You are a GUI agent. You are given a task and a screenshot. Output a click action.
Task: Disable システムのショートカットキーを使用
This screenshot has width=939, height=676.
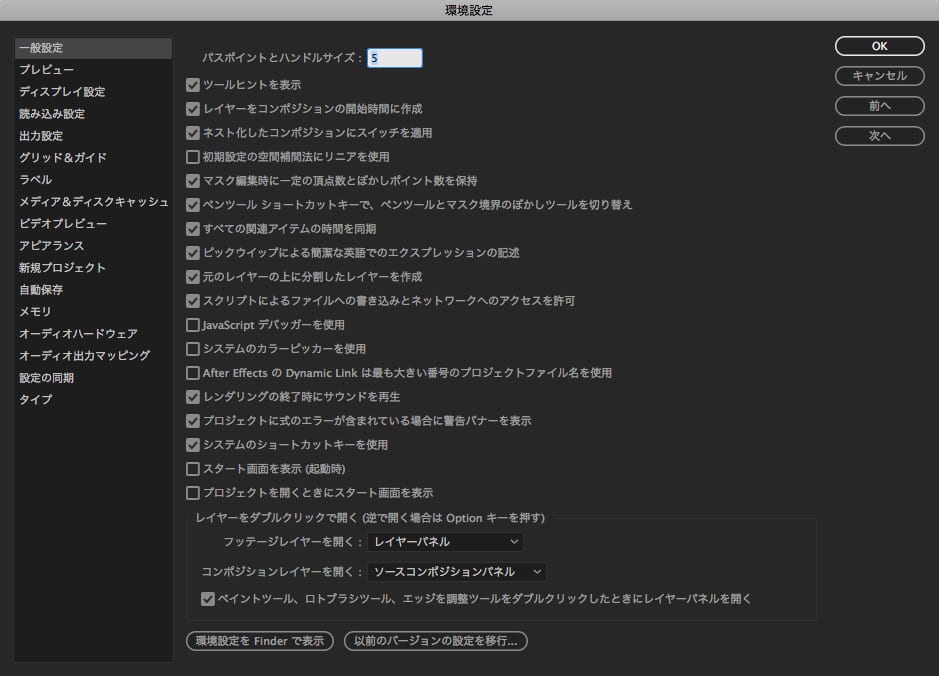[193, 445]
